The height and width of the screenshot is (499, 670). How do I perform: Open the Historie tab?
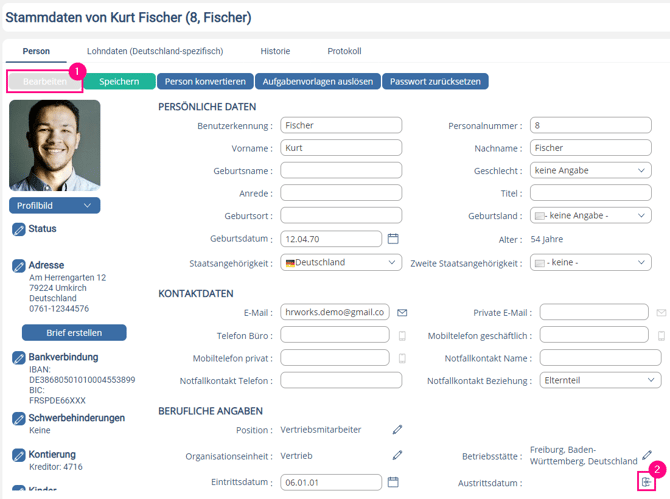pyautogui.click(x=275, y=51)
